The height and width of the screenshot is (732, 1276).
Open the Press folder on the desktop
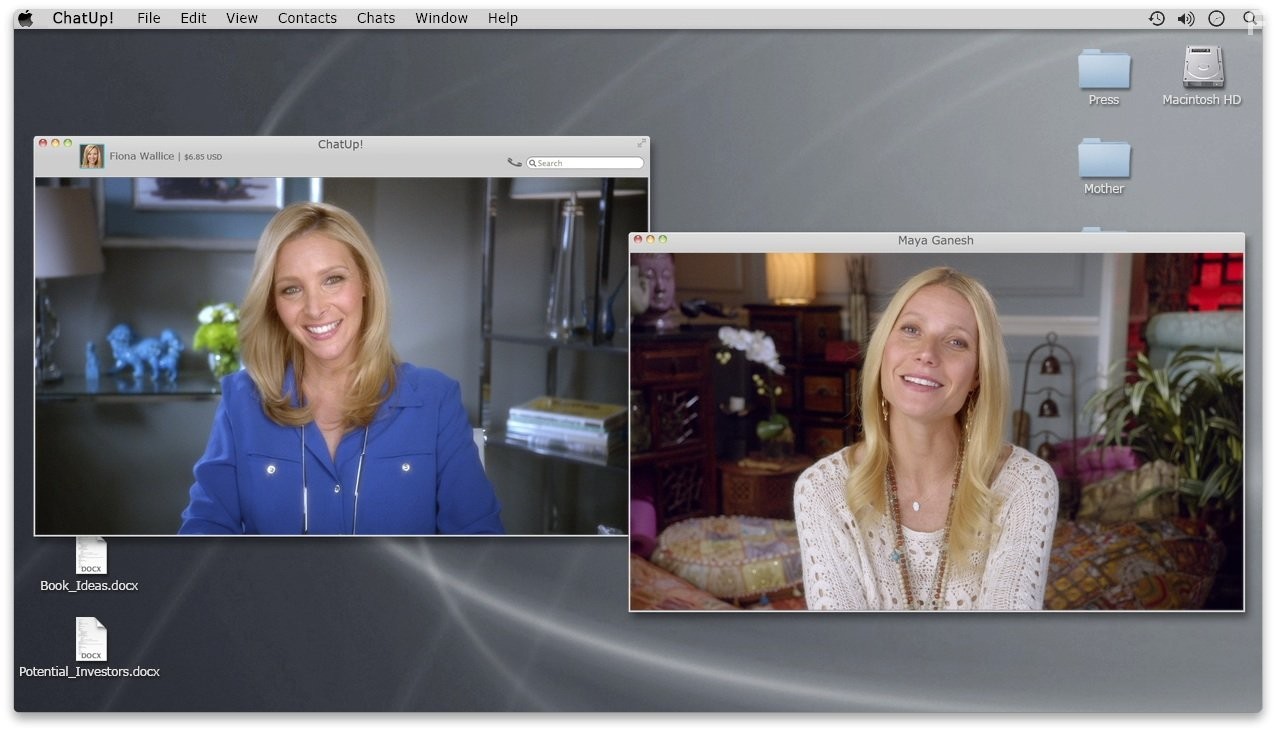[1103, 70]
